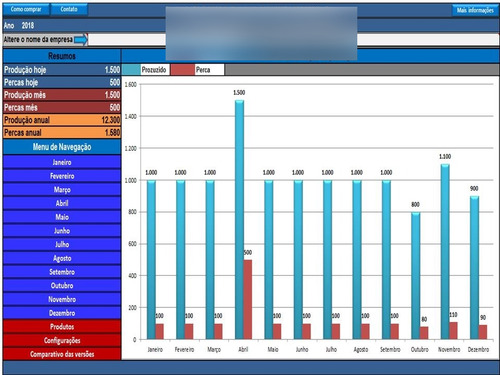Open the Abril month sheet
Viewport: 500px width, 375px height.
62,203
